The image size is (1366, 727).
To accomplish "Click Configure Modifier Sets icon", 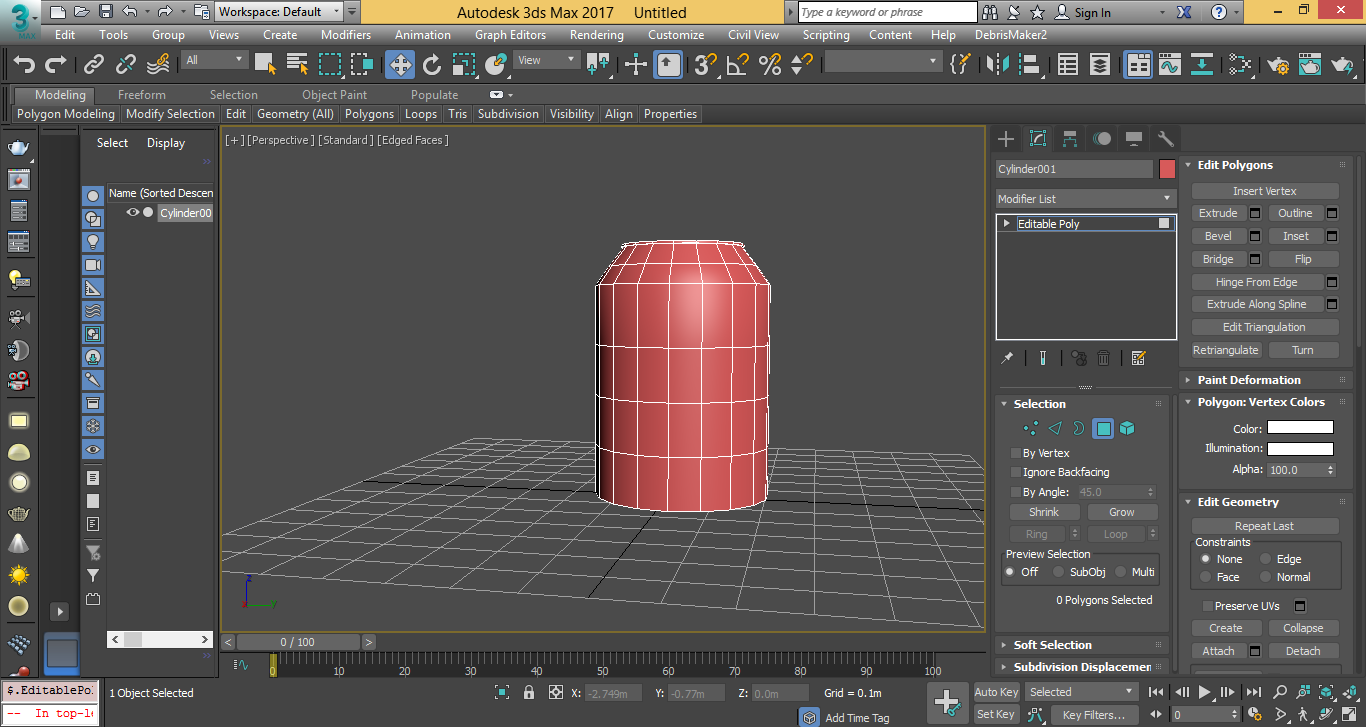I will [1138, 358].
